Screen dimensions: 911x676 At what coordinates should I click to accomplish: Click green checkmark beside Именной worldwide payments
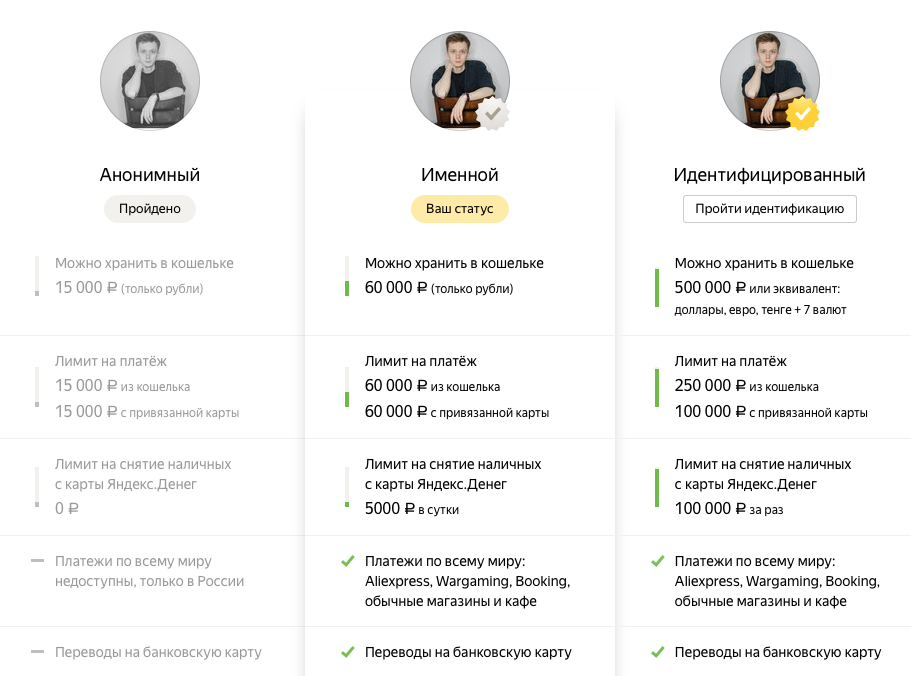pyautogui.click(x=347, y=562)
